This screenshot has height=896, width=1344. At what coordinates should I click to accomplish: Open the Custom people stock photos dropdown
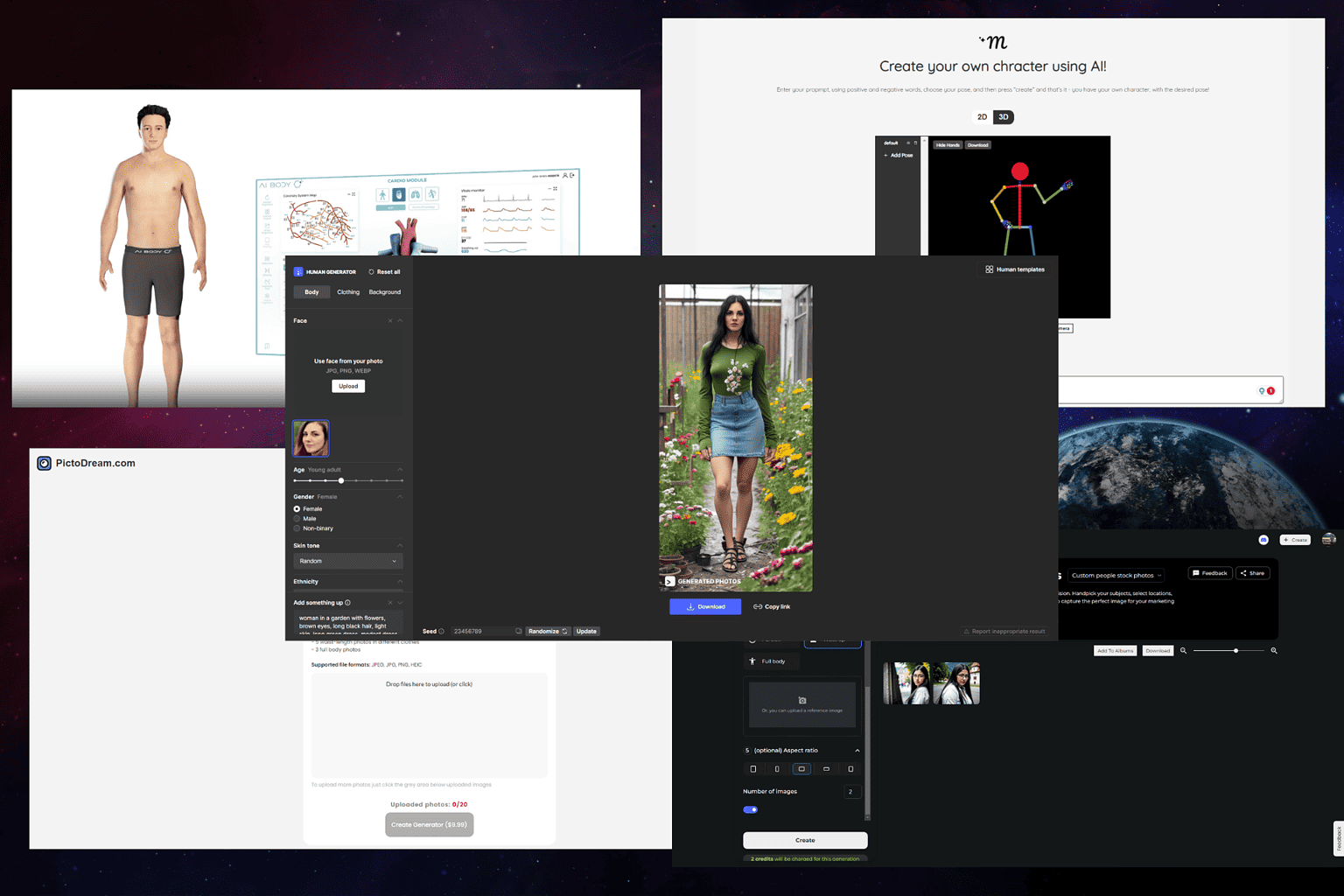[1116, 574]
